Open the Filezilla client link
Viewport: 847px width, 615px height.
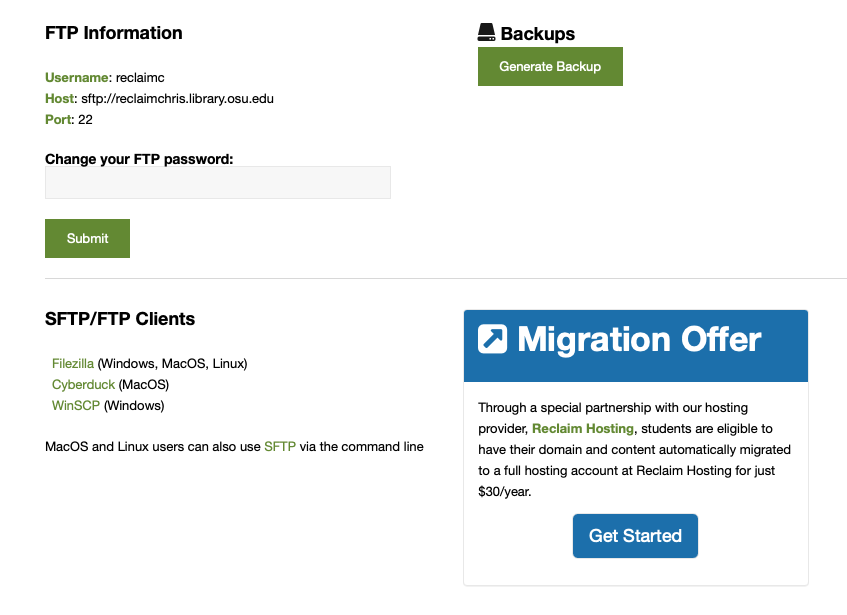[x=73, y=363]
